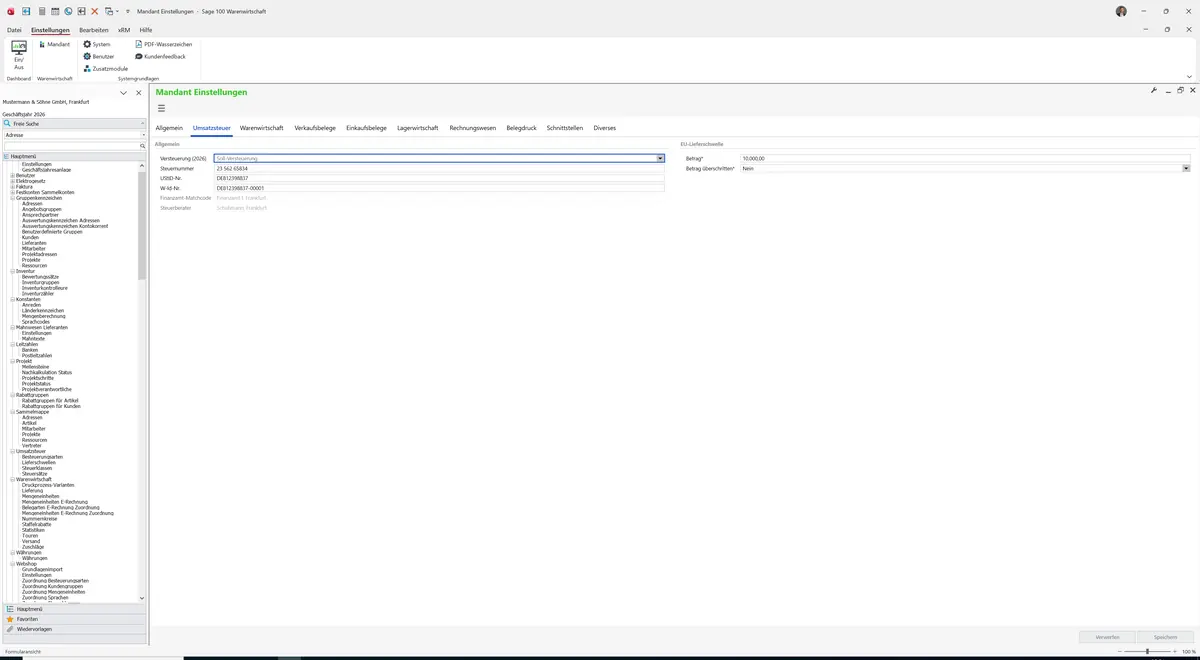This screenshot has height=660, width=1200.
Task: Click the USt-ID-Nr. input field
Action: point(439,178)
